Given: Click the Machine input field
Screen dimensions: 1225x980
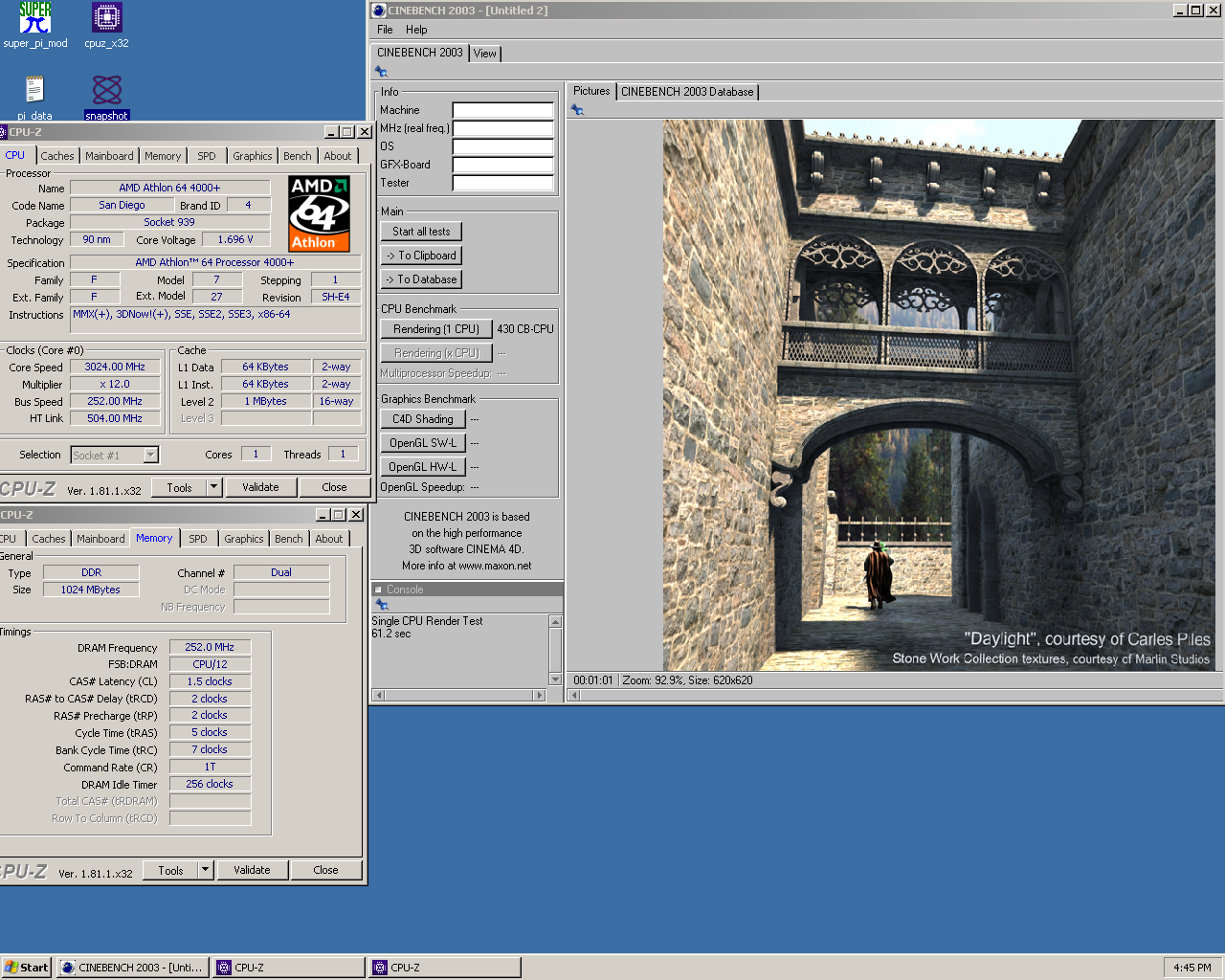Looking at the screenshot, I should 503,110.
